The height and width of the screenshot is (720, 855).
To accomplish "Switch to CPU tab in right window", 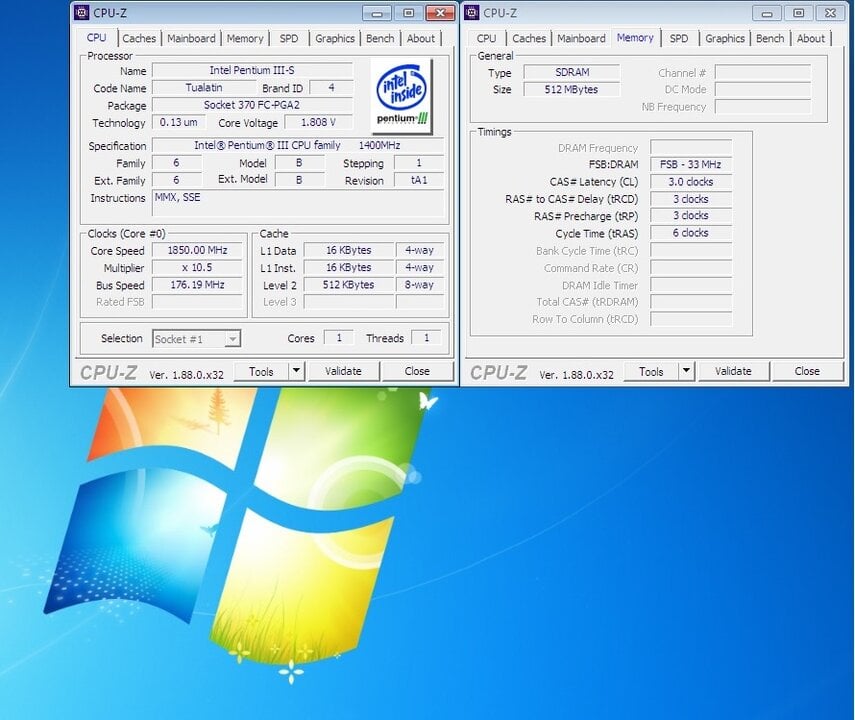I will [x=486, y=38].
